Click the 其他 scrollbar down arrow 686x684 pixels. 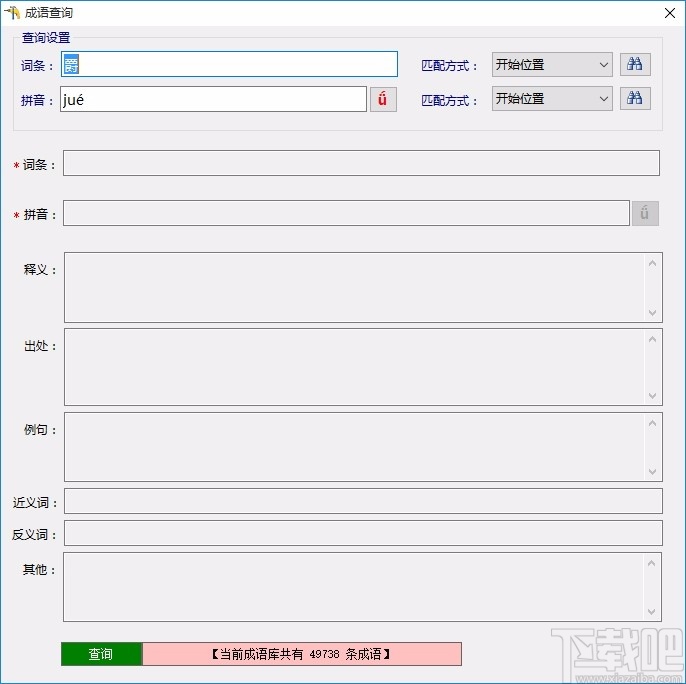651,611
